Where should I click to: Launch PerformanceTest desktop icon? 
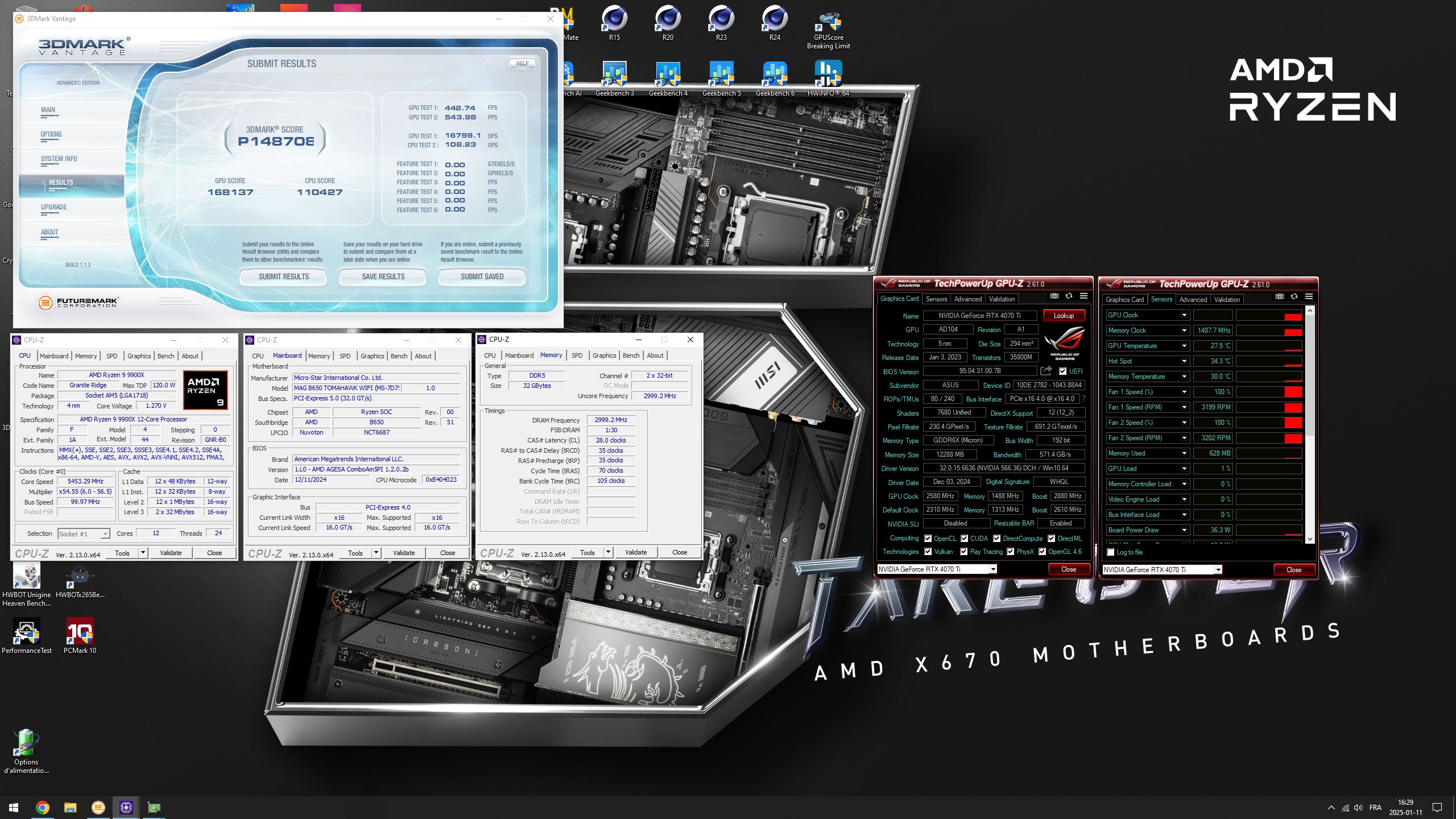pyautogui.click(x=27, y=636)
